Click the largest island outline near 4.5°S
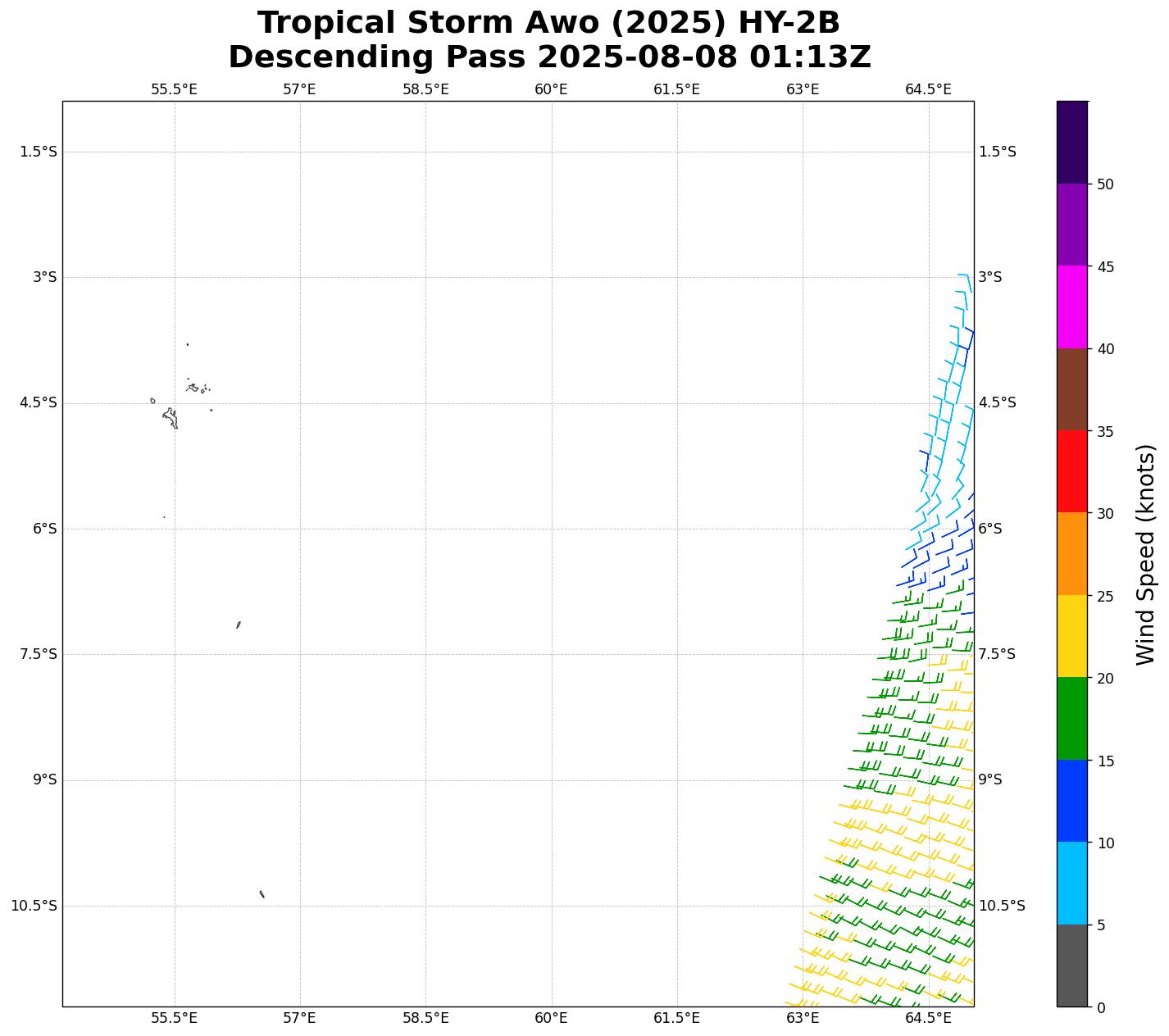Screen dimensions: 1169x1036 coord(171,418)
